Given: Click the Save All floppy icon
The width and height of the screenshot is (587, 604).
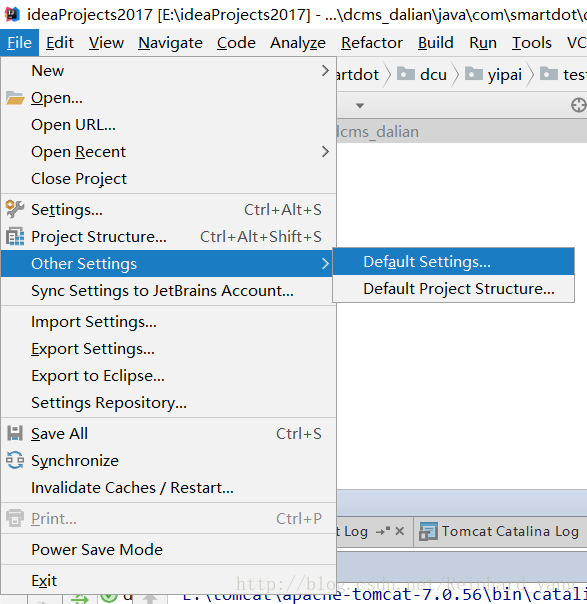Looking at the screenshot, I should pyautogui.click(x=15, y=433).
